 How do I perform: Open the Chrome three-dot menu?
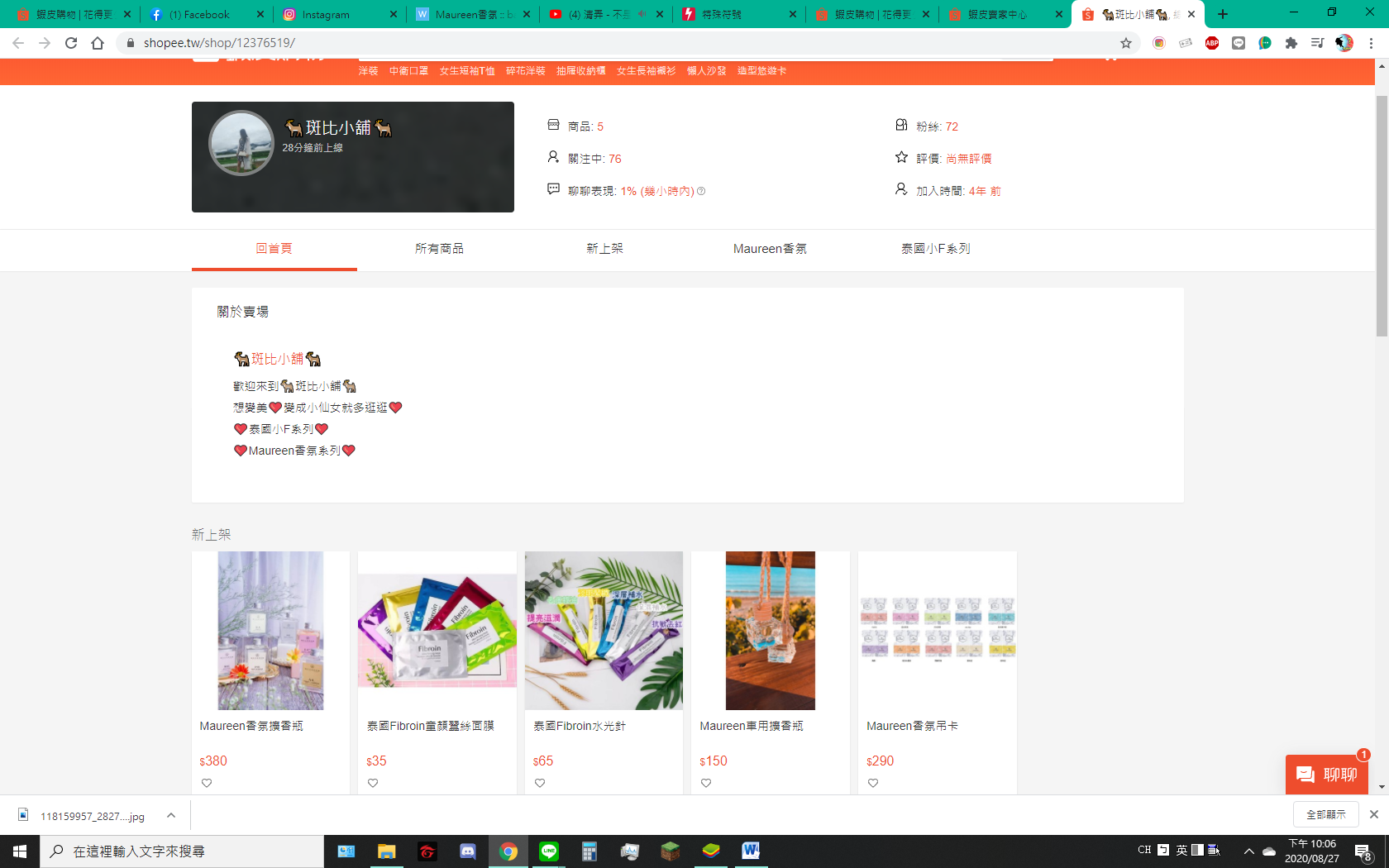(x=1371, y=43)
